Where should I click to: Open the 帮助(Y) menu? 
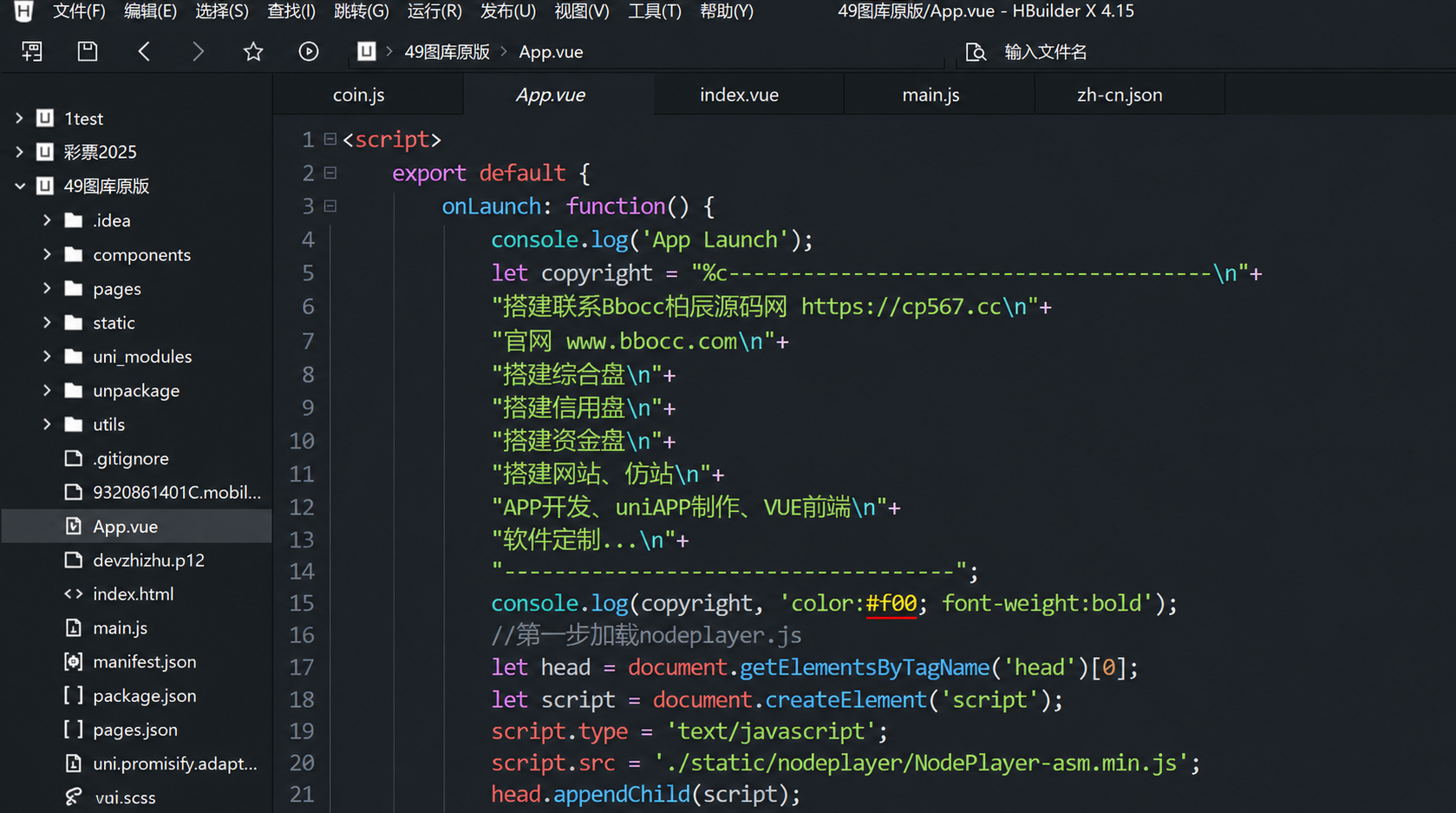(x=727, y=11)
